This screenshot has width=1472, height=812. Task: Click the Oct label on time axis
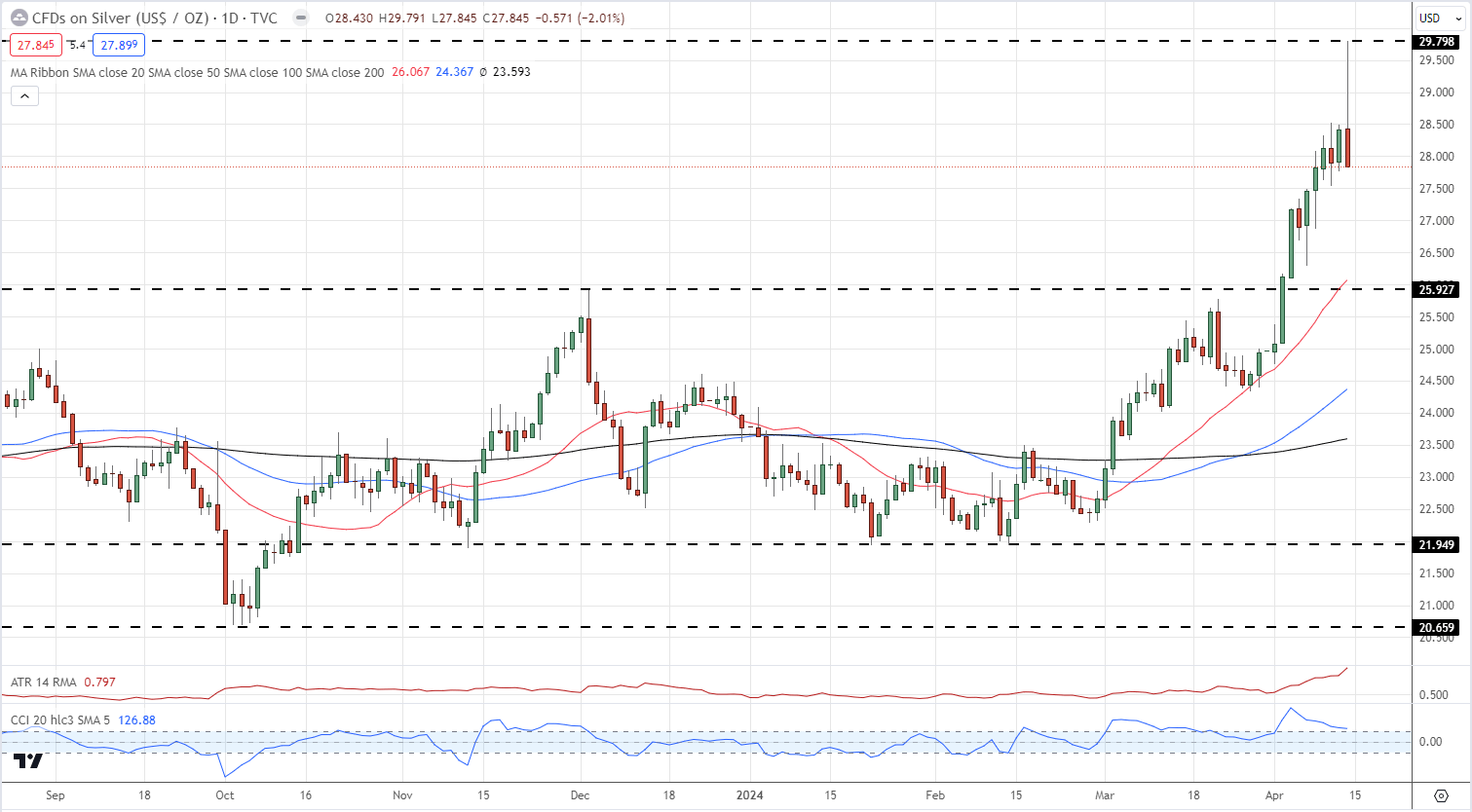225,795
